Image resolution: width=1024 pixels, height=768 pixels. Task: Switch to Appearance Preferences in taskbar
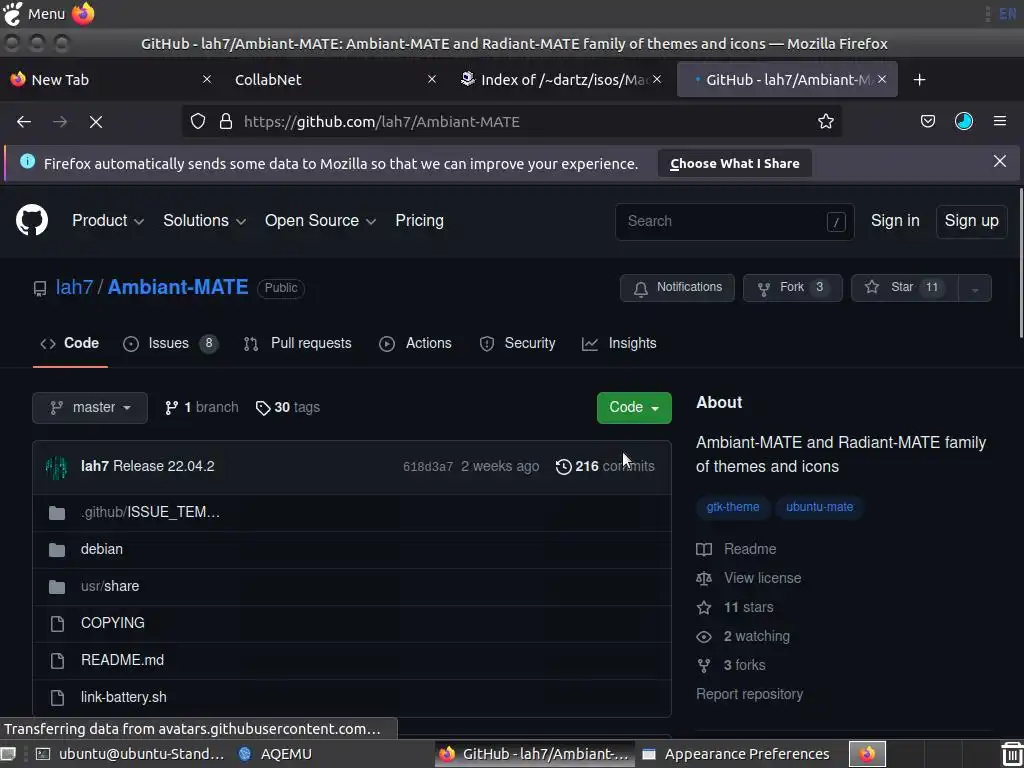pyautogui.click(x=737, y=754)
